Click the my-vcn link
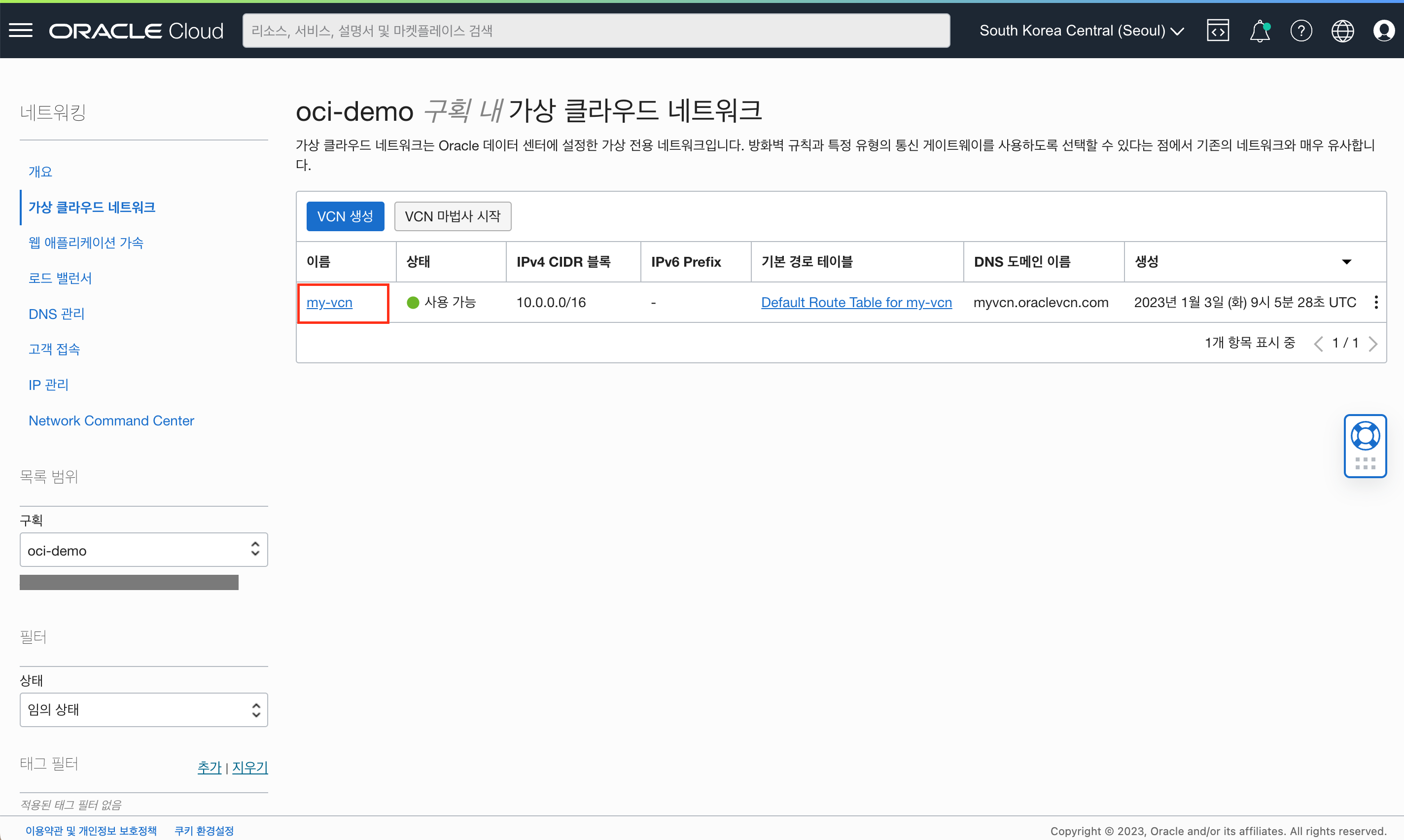1404x840 pixels. 330,302
